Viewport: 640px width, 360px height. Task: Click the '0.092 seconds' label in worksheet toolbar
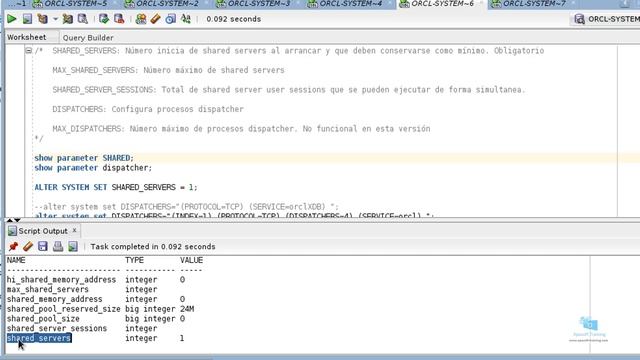coord(233,19)
